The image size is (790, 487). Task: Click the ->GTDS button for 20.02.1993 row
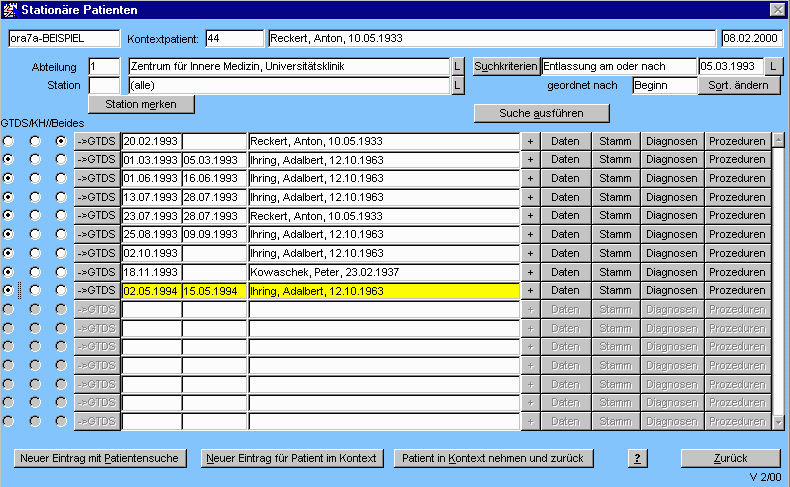point(97,141)
